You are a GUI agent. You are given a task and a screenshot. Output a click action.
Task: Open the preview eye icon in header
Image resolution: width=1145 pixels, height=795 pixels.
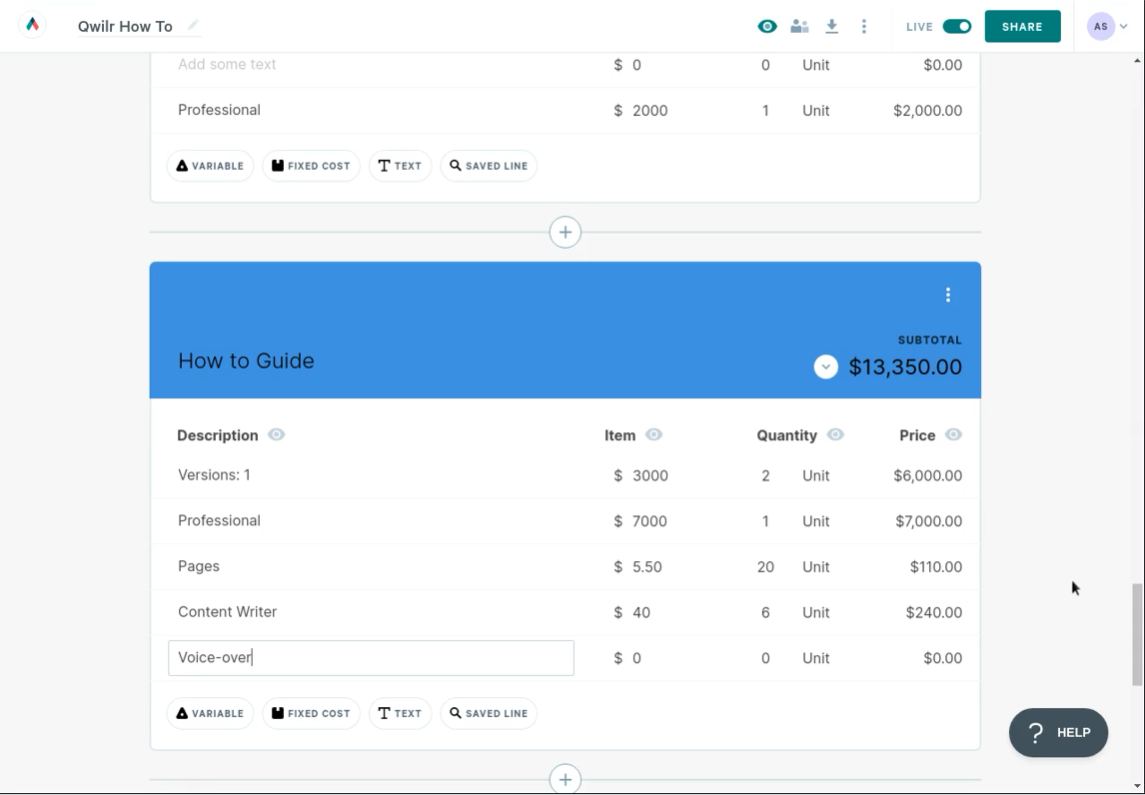[x=767, y=26]
